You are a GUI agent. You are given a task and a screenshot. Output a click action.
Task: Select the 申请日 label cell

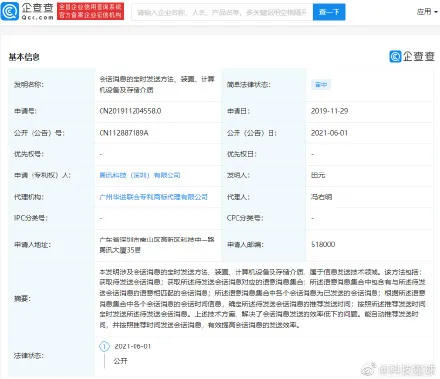coord(264,111)
